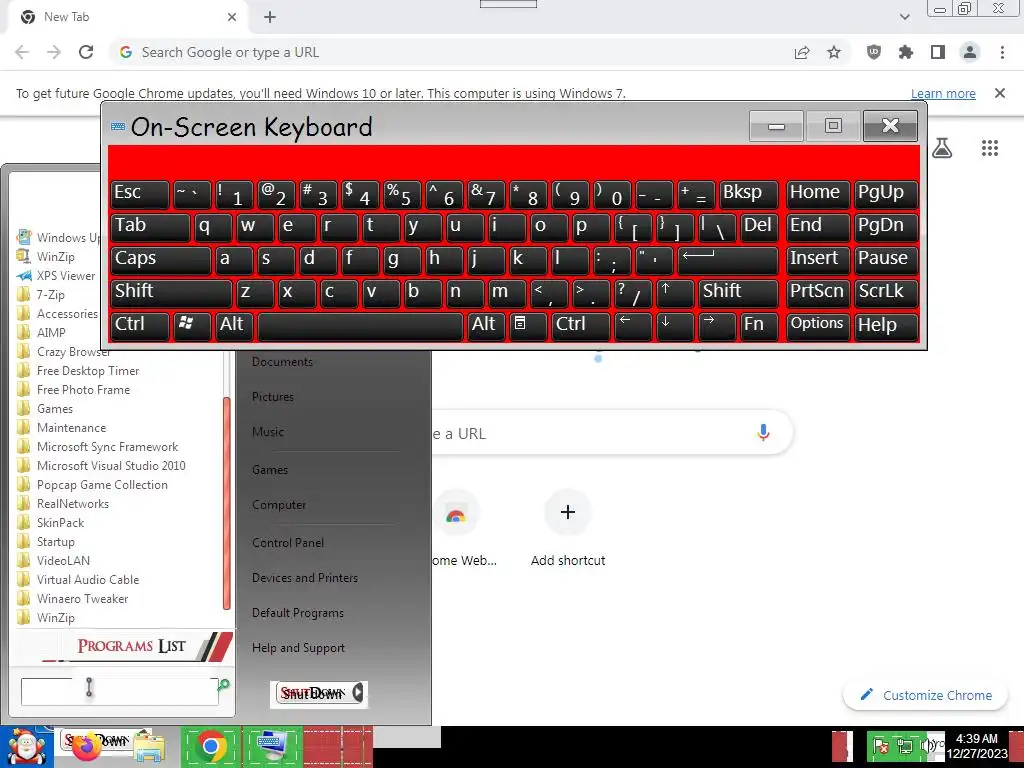This screenshot has height=768, width=1024.
Task: Click down arrow key on keyboard
Action: (675, 325)
